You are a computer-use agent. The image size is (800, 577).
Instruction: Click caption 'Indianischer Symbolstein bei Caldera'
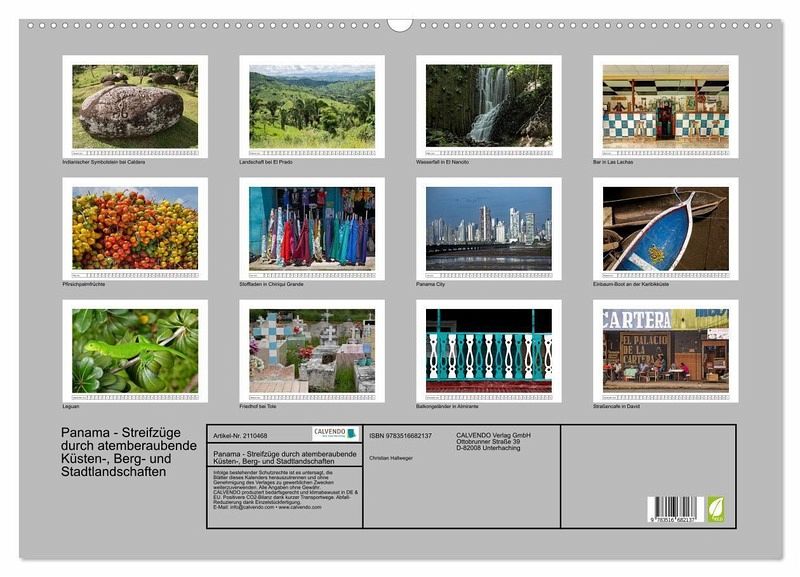click(x=104, y=162)
